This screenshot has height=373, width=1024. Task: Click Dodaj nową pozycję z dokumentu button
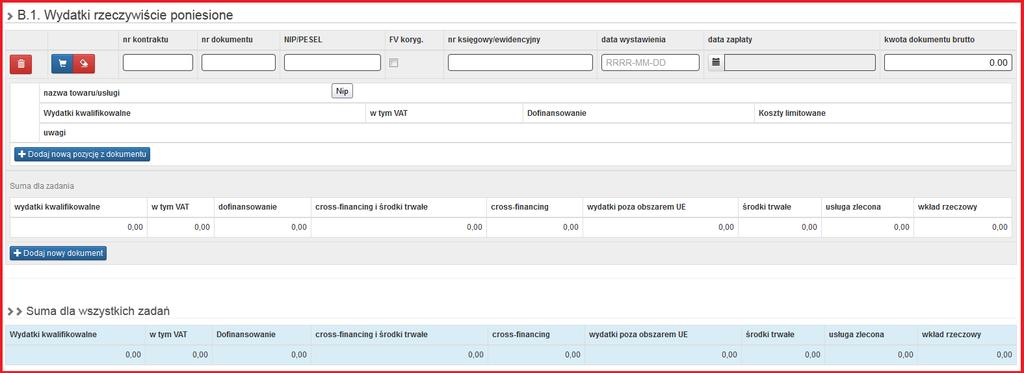(x=82, y=154)
